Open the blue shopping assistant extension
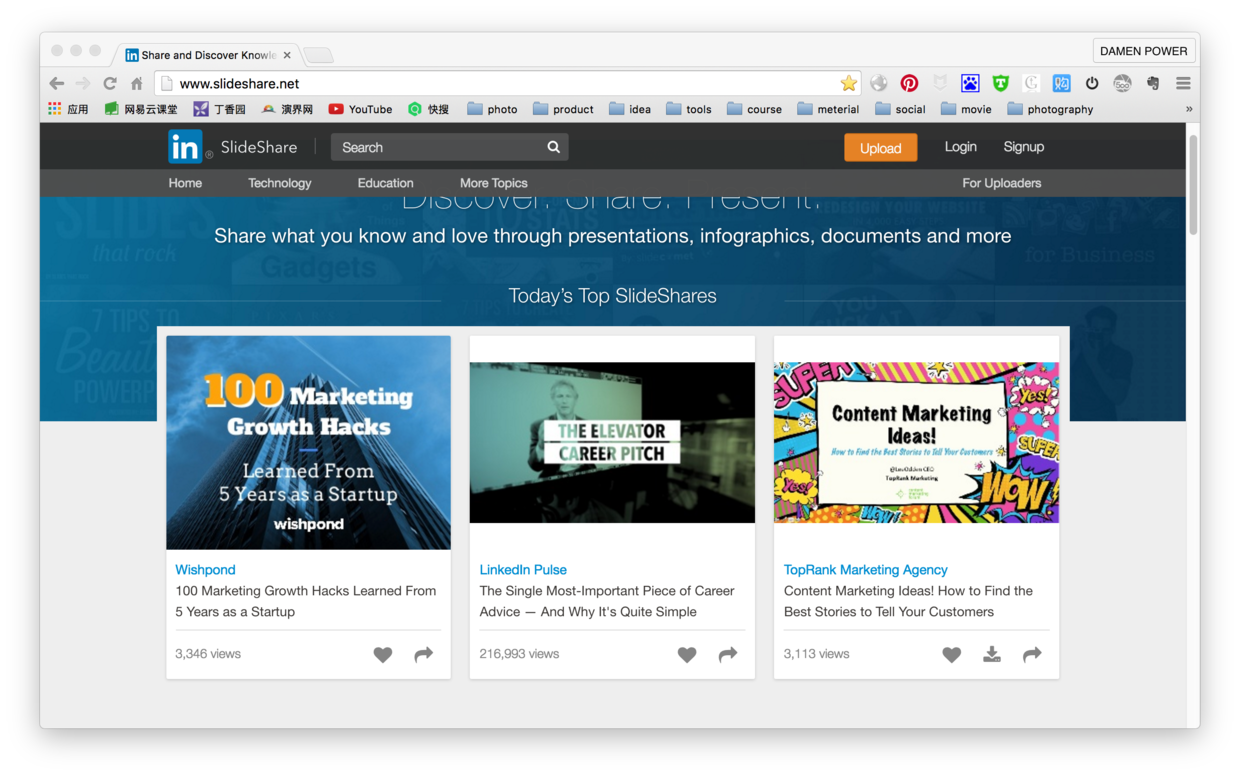The width and height of the screenshot is (1240, 776). (1061, 83)
